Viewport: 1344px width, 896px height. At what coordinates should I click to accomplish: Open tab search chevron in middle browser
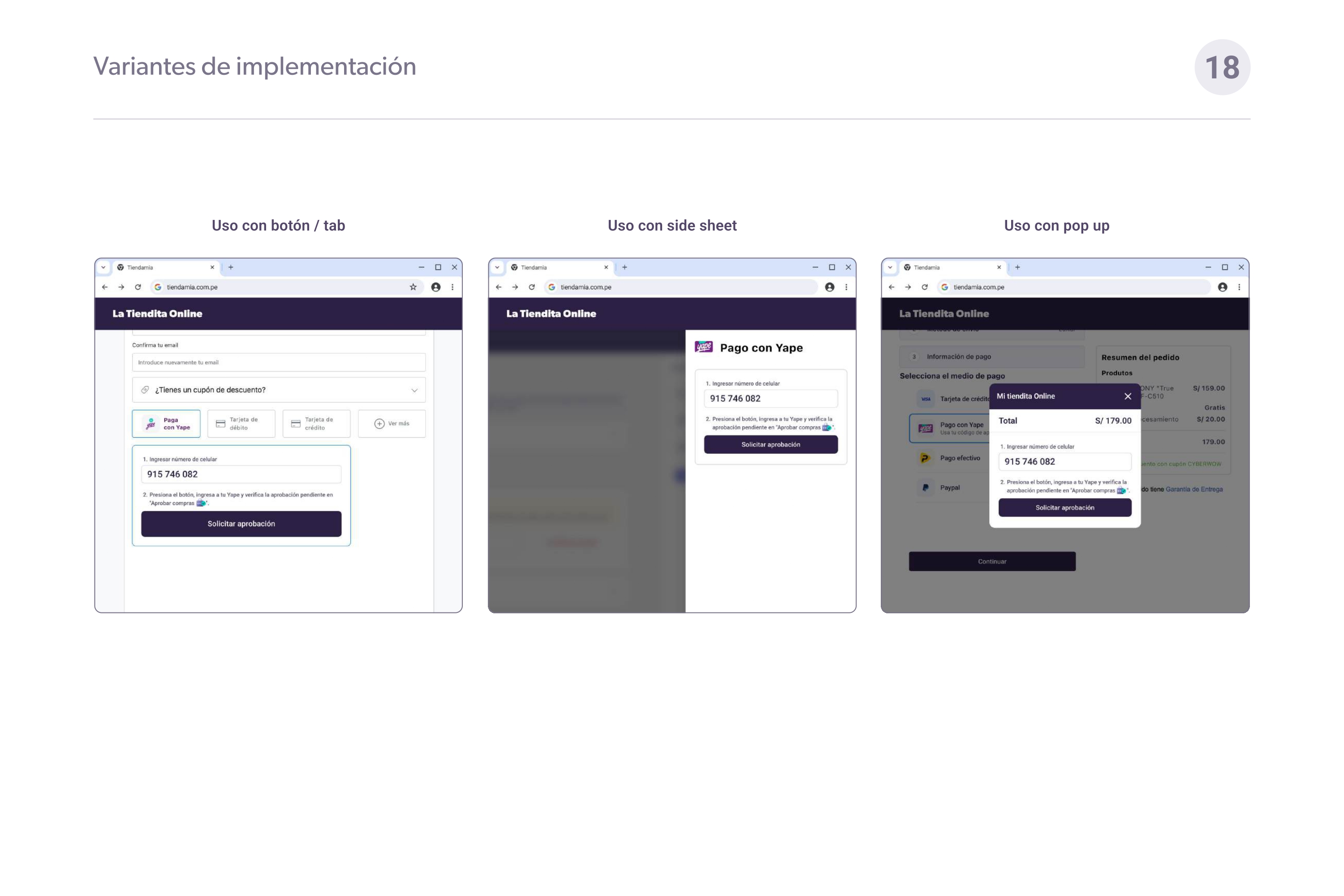pyautogui.click(x=497, y=267)
